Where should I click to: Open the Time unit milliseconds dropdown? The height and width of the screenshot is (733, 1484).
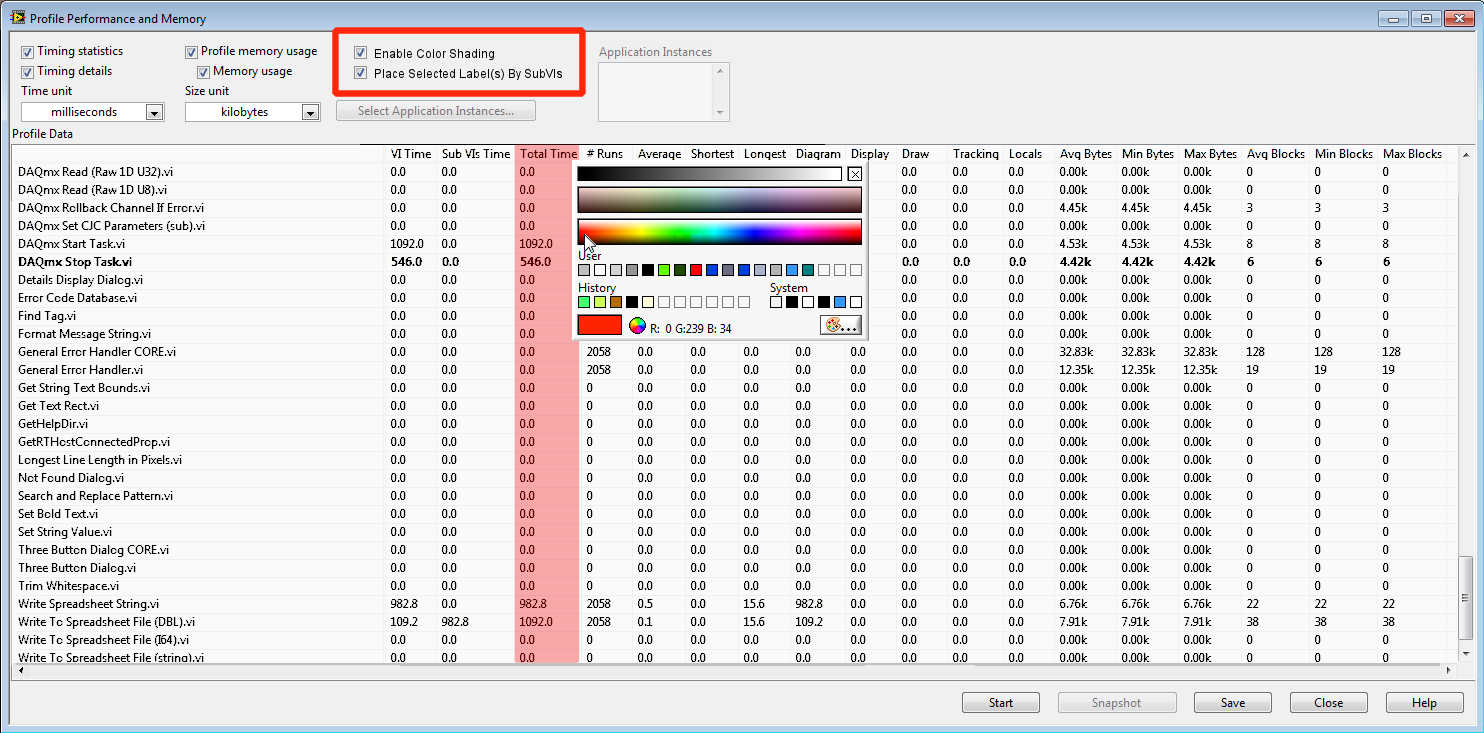154,113
